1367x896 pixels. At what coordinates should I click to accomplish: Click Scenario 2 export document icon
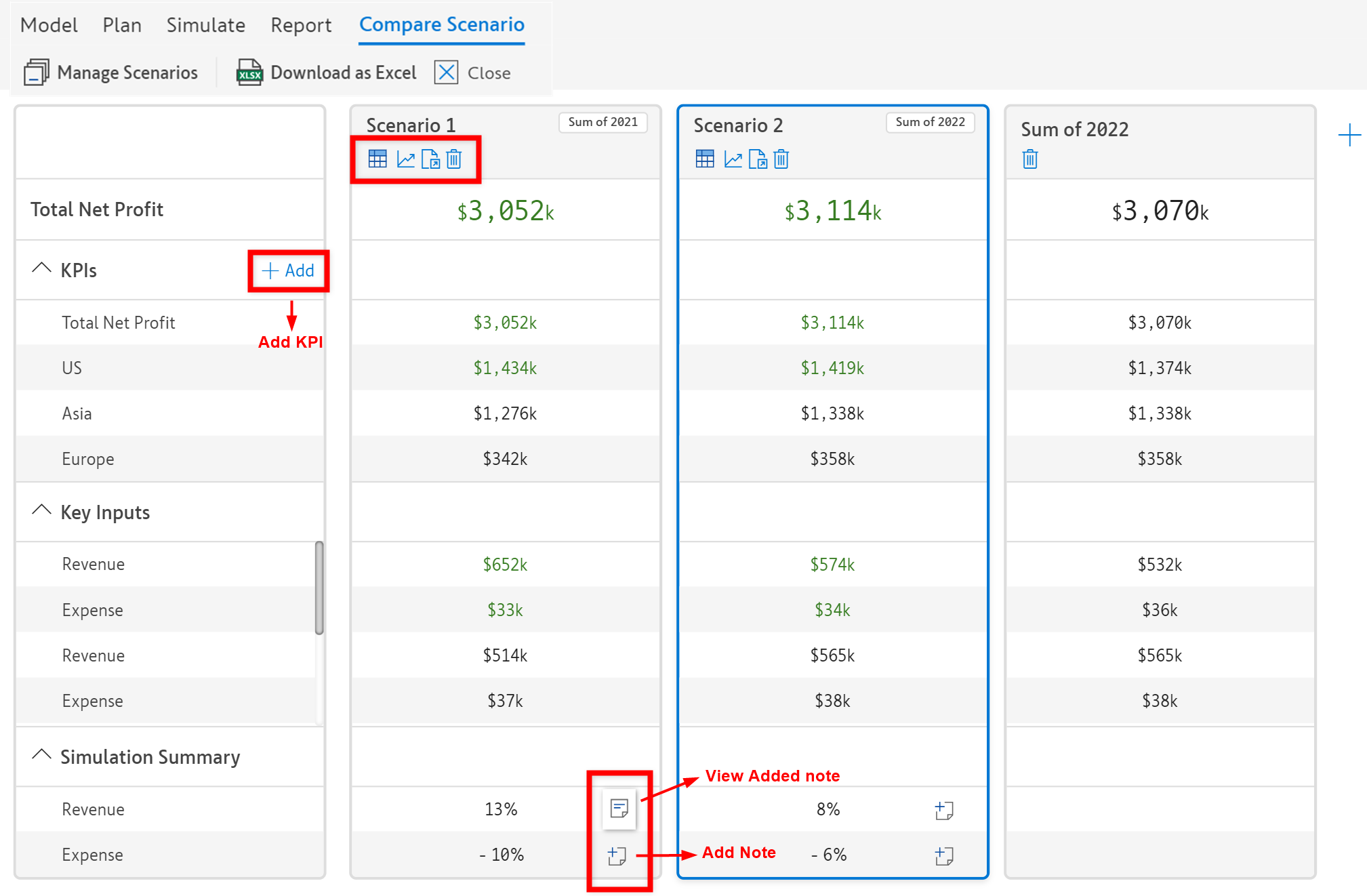point(757,159)
